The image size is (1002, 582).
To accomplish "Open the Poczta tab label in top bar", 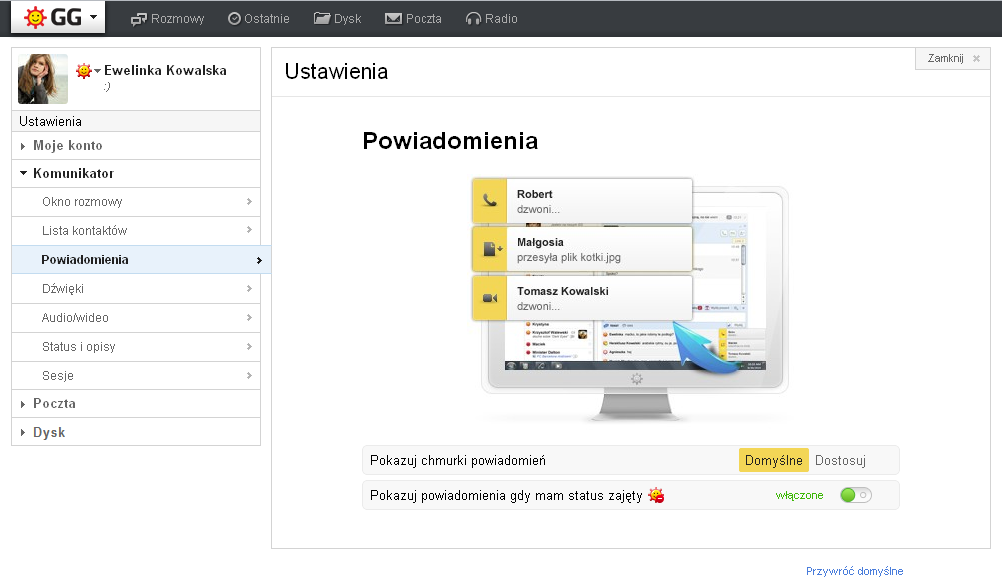I will click(424, 19).
